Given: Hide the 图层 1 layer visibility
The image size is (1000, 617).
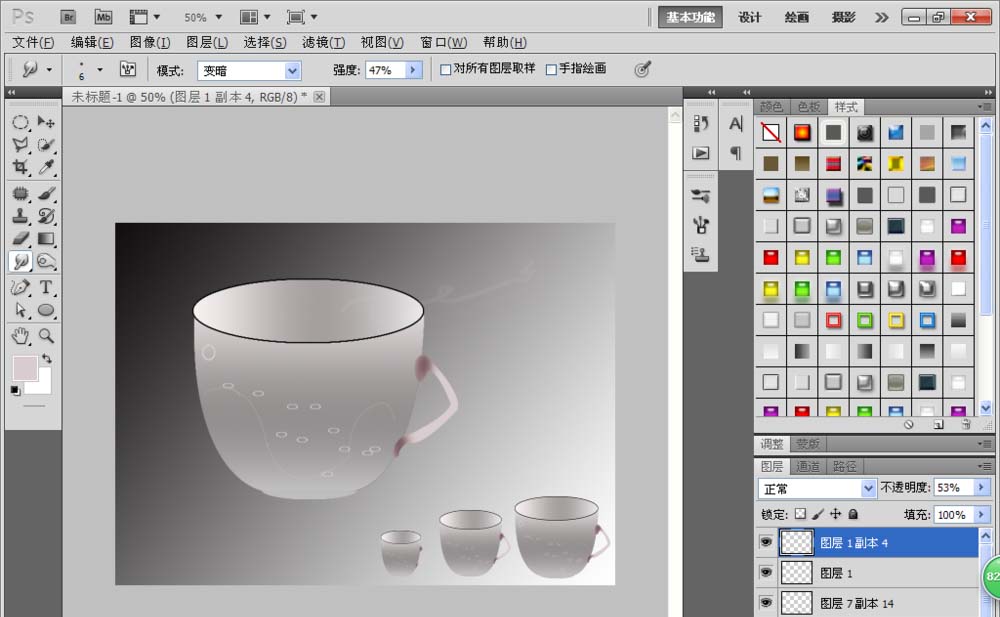Looking at the screenshot, I should click(x=765, y=573).
